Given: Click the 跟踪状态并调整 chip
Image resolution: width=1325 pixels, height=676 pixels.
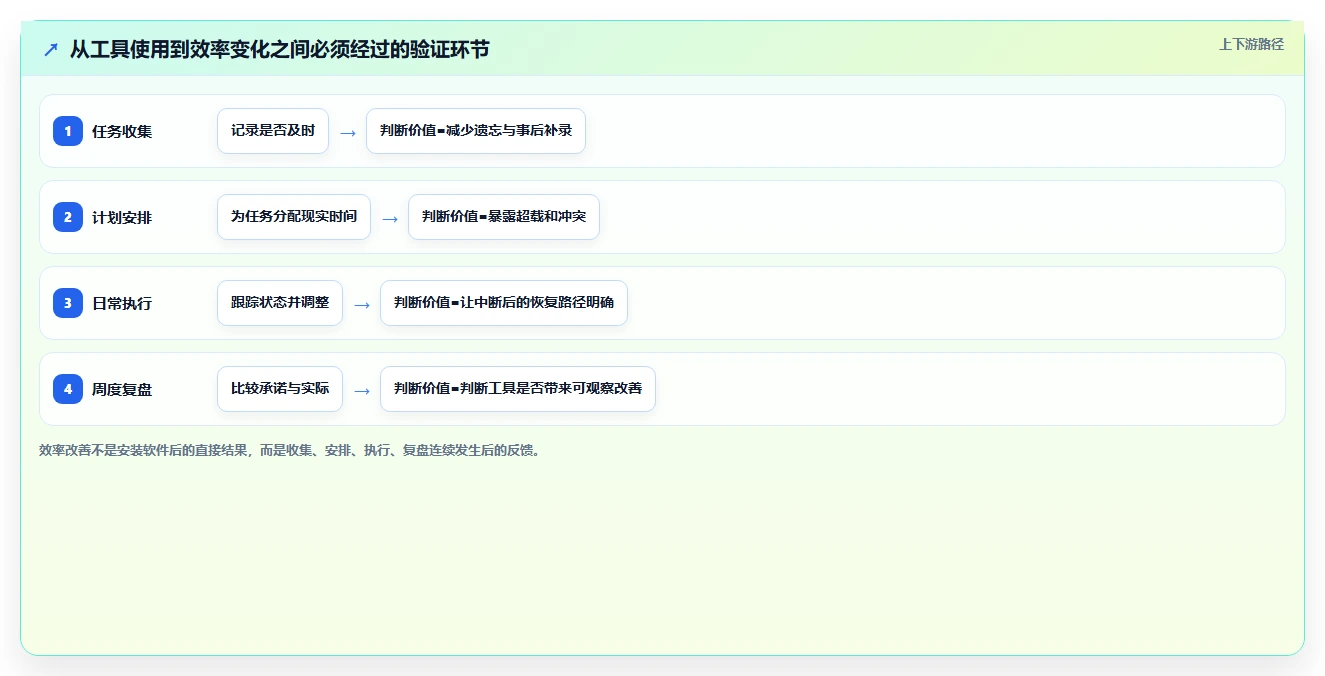Looking at the screenshot, I should [x=280, y=303].
